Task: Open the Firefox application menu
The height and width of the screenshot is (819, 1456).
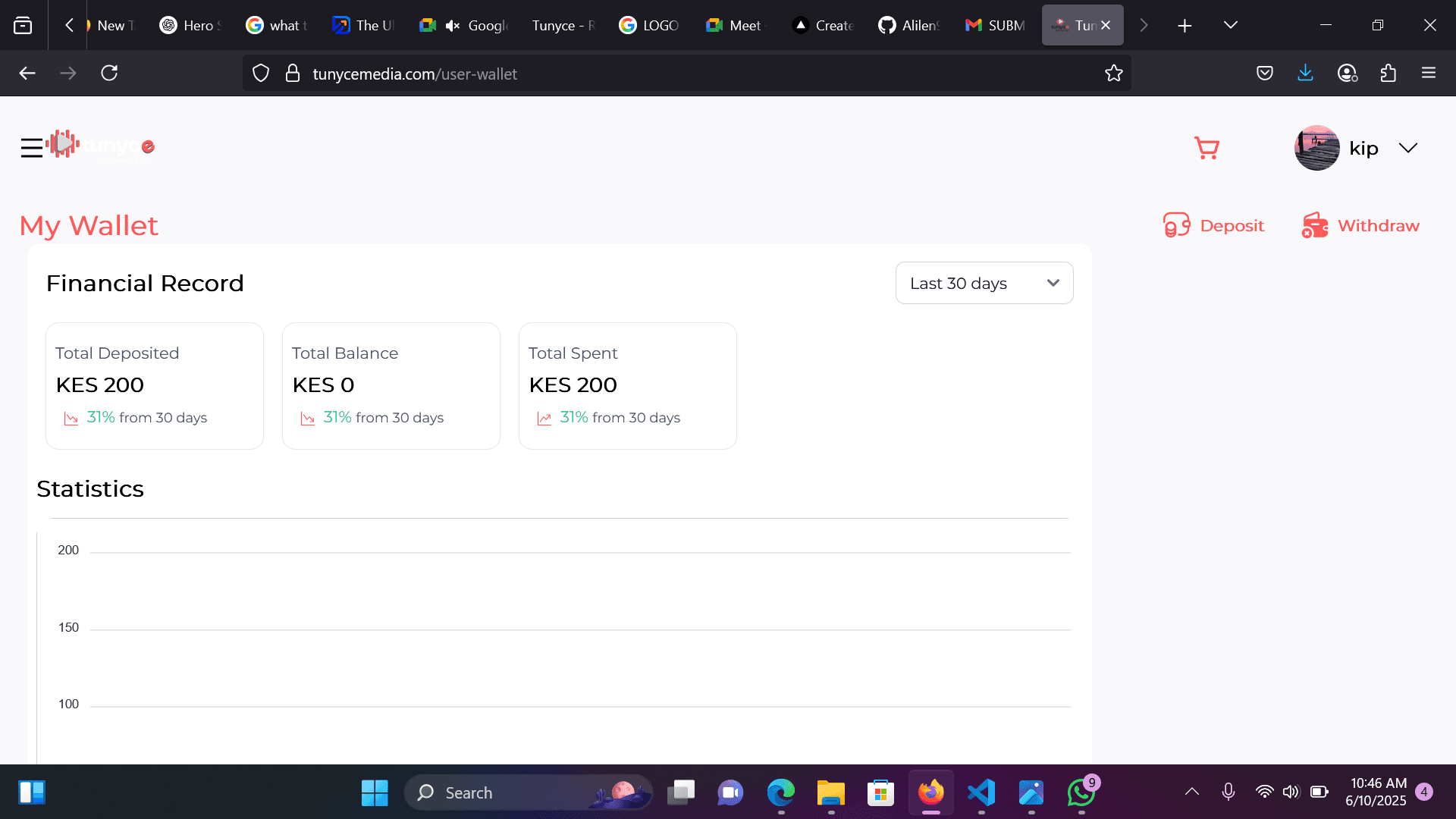Action: coord(1429,74)
